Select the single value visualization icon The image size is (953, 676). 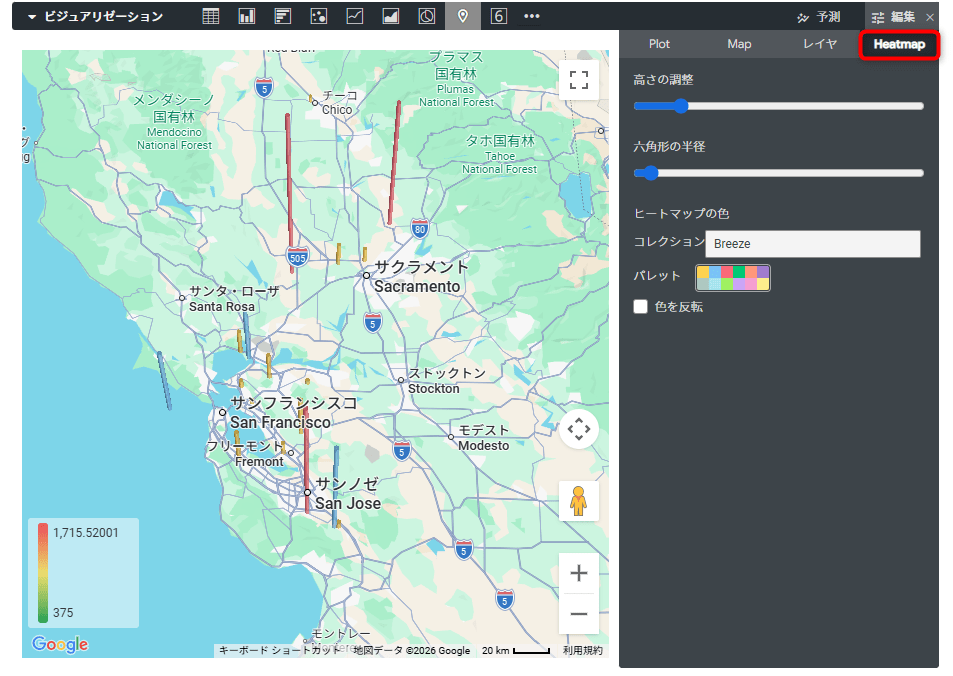click(498, 16)
